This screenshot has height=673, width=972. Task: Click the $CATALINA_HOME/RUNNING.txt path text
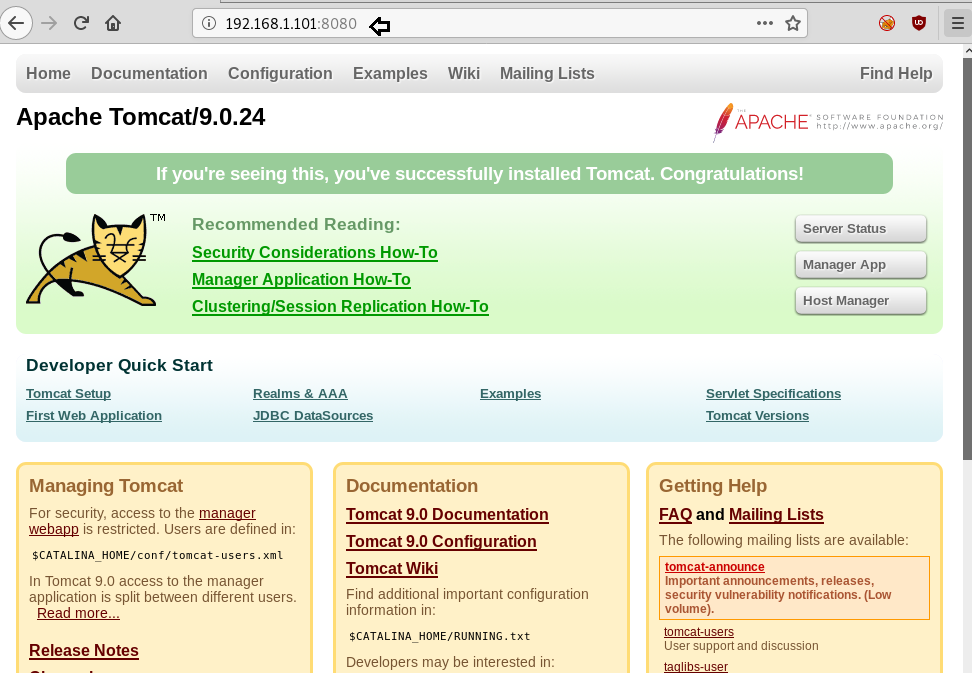440,636
